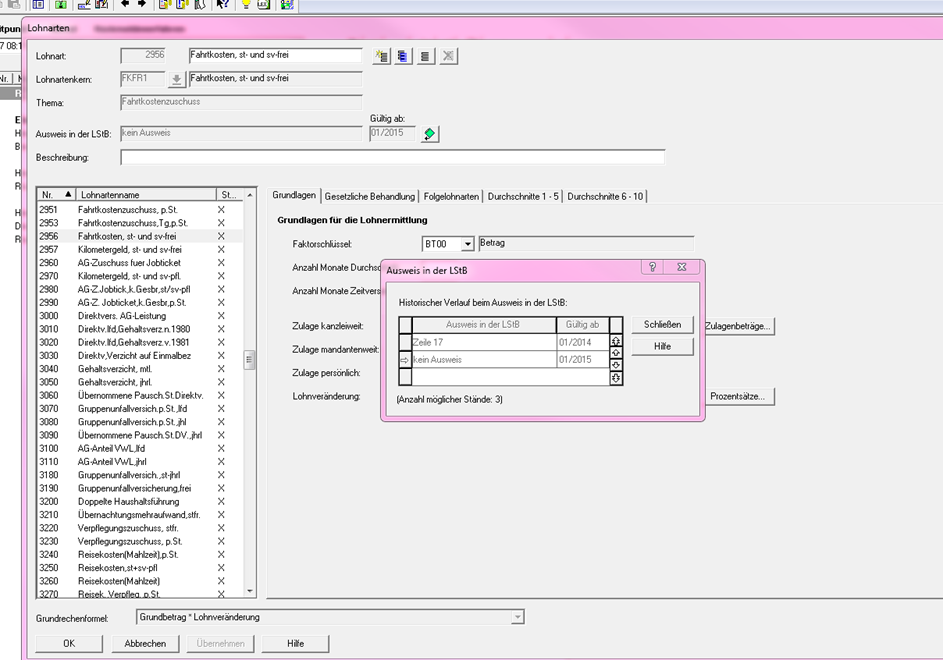943x660 pixels.
Task: Open the Prozentsätze... button
Action: coord(740,397)
